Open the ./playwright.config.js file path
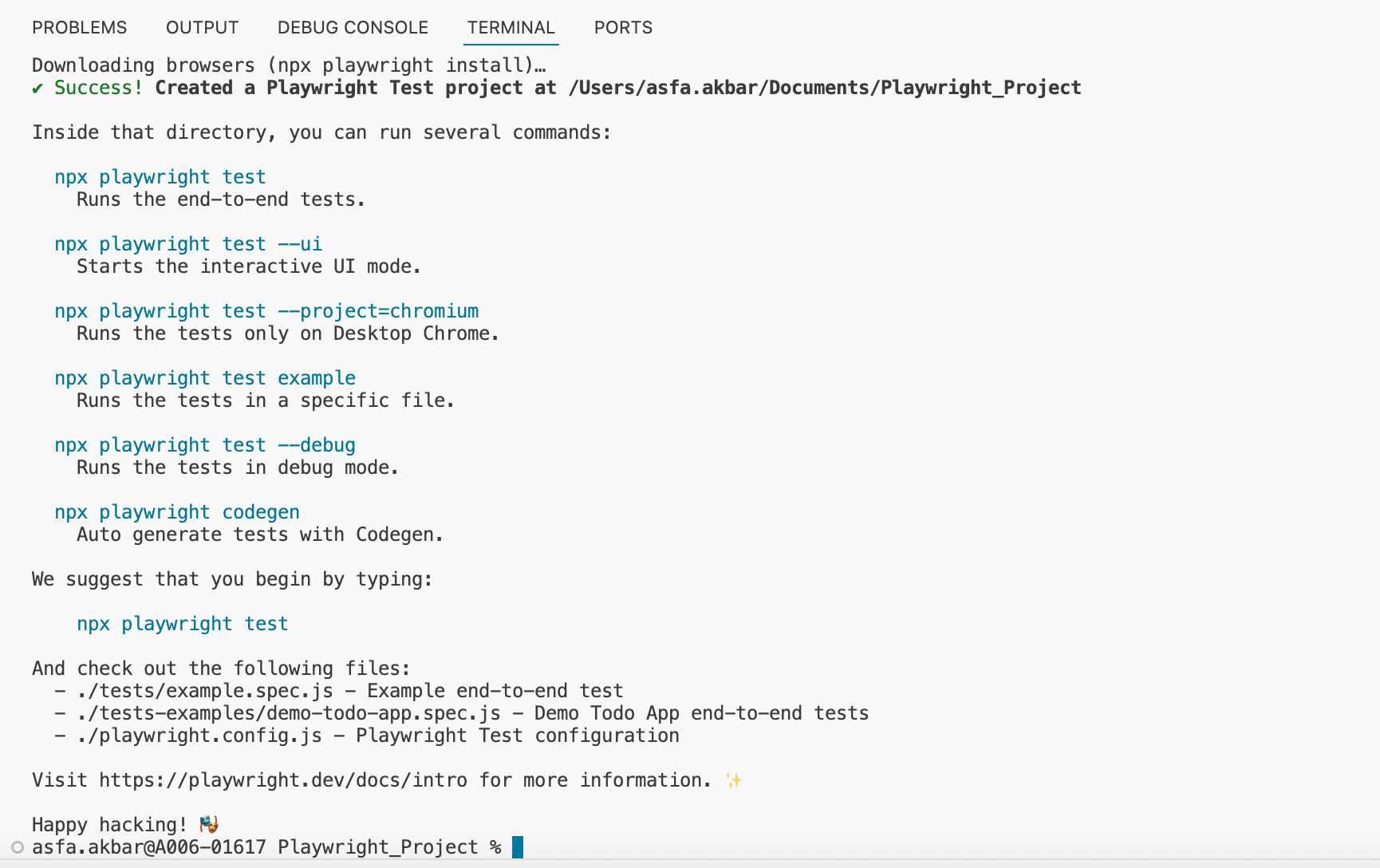The height and width of the screenshot is (868, 1380). point(199,736)
